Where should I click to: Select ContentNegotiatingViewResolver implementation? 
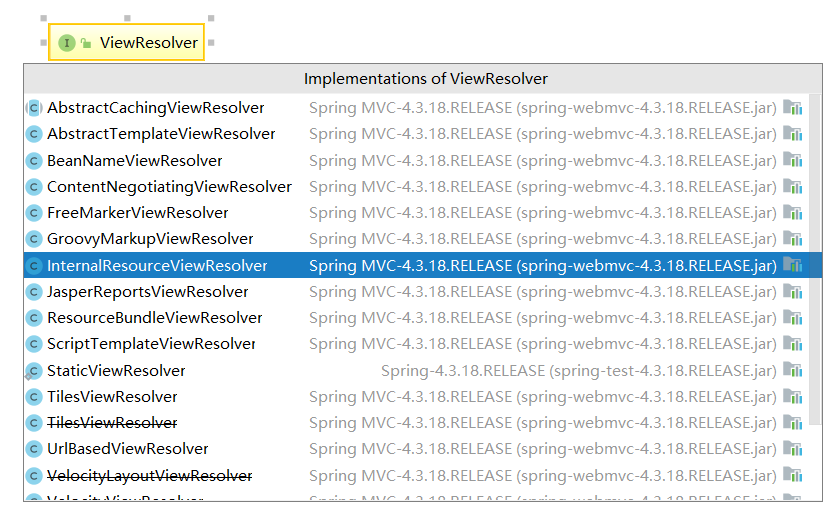point(169,187)
